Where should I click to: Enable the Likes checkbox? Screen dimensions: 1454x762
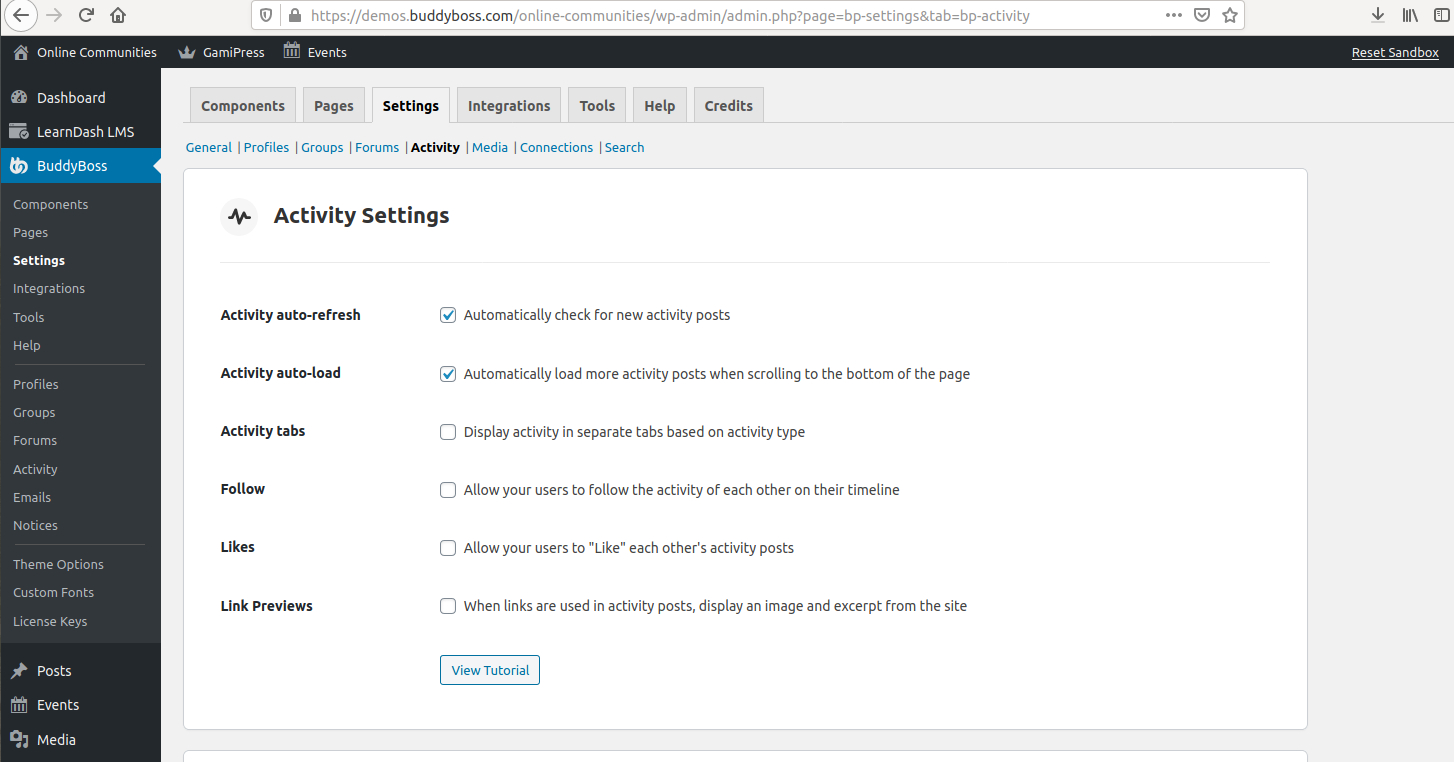pos(448,548)
